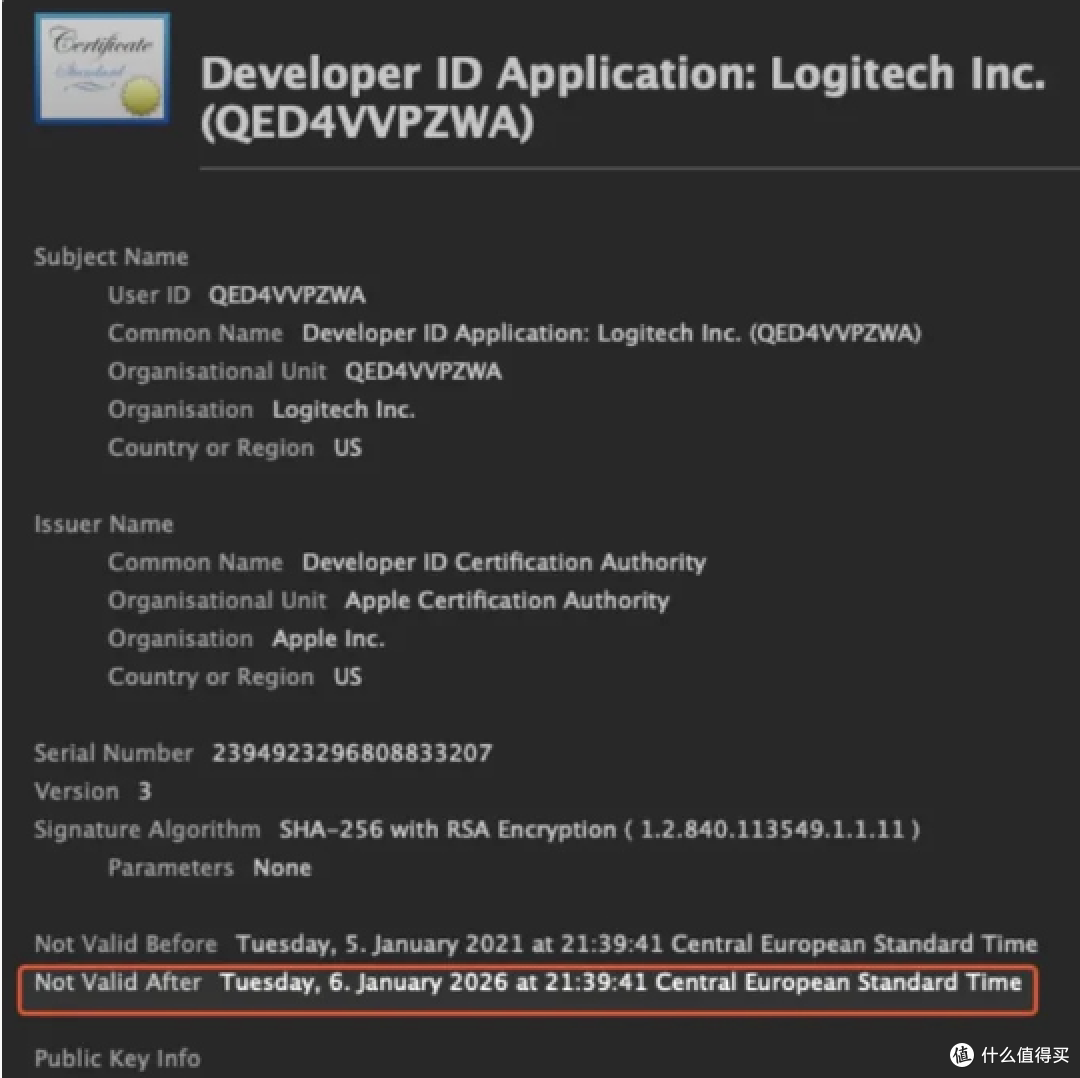Image resolution: width=1080 pixels, height=1078 pixels.
Task: Select 'Apple Certification Authority' value
Action: click(507, 601)
